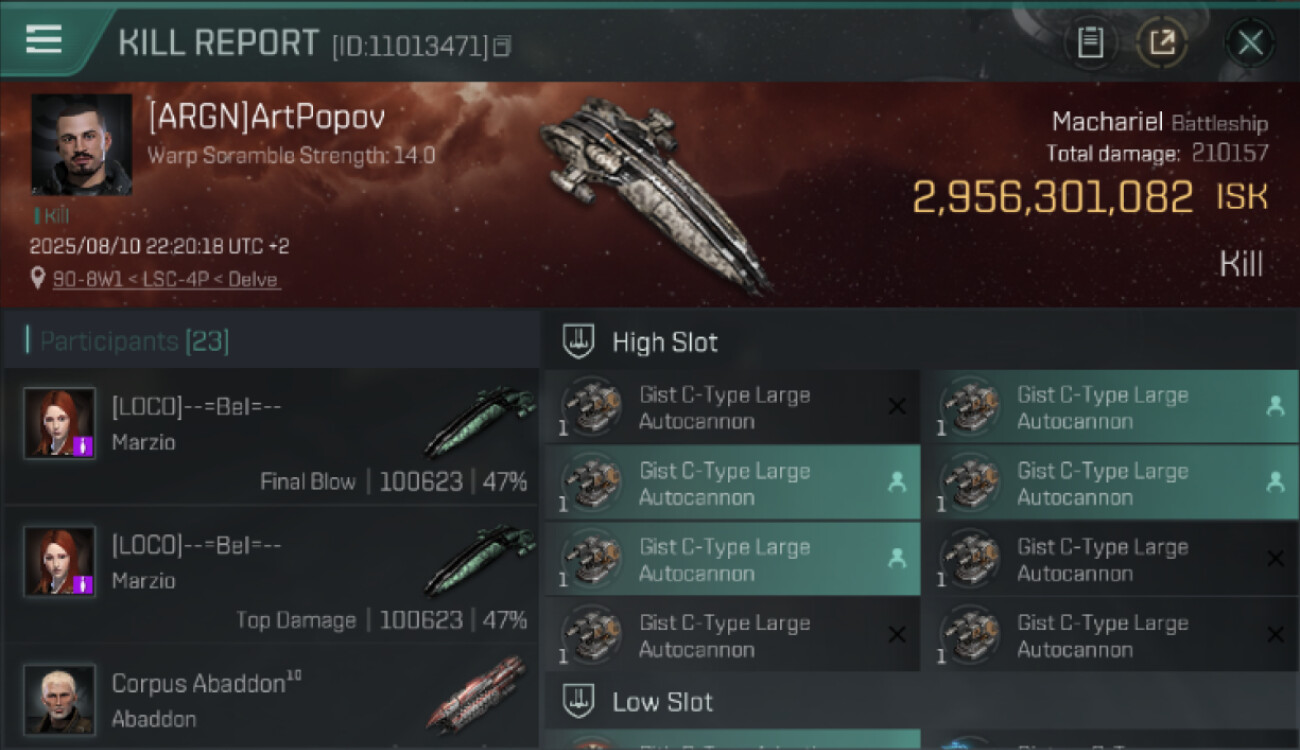
Task: Open Corpus Abaddon's portrait
Action: (x=60, y=699)
